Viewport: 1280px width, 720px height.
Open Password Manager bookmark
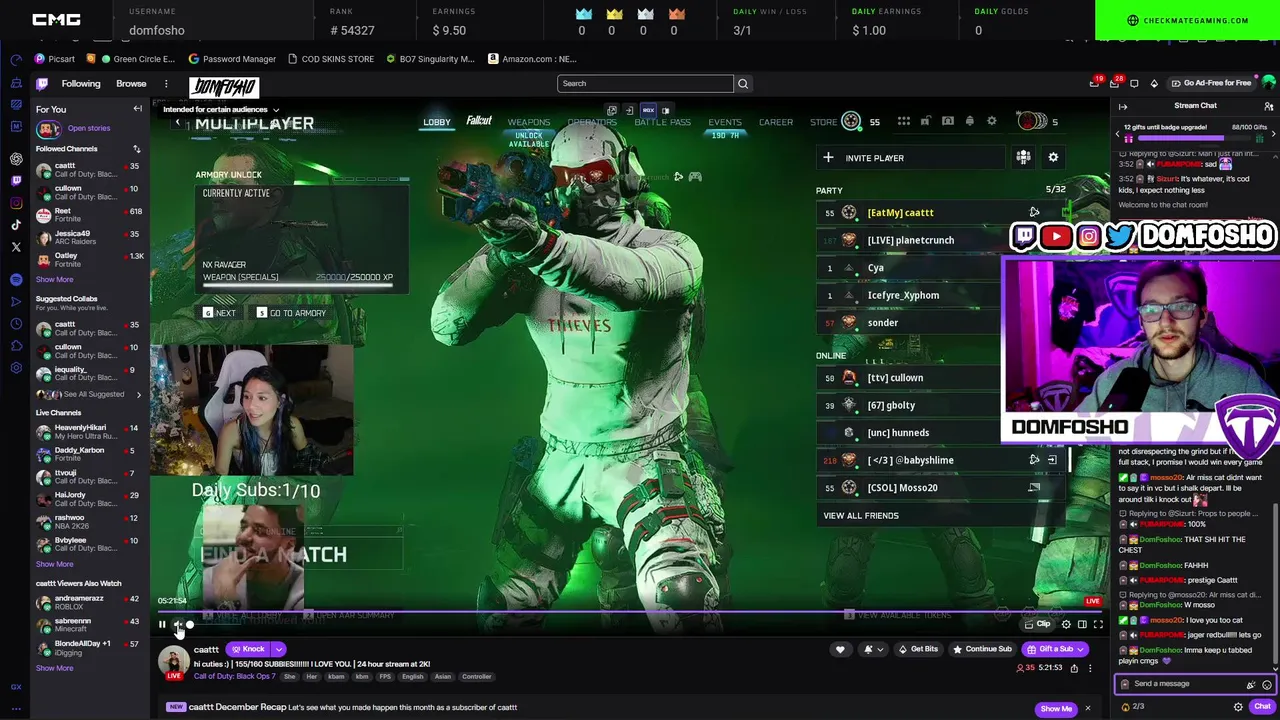(232, 59)
